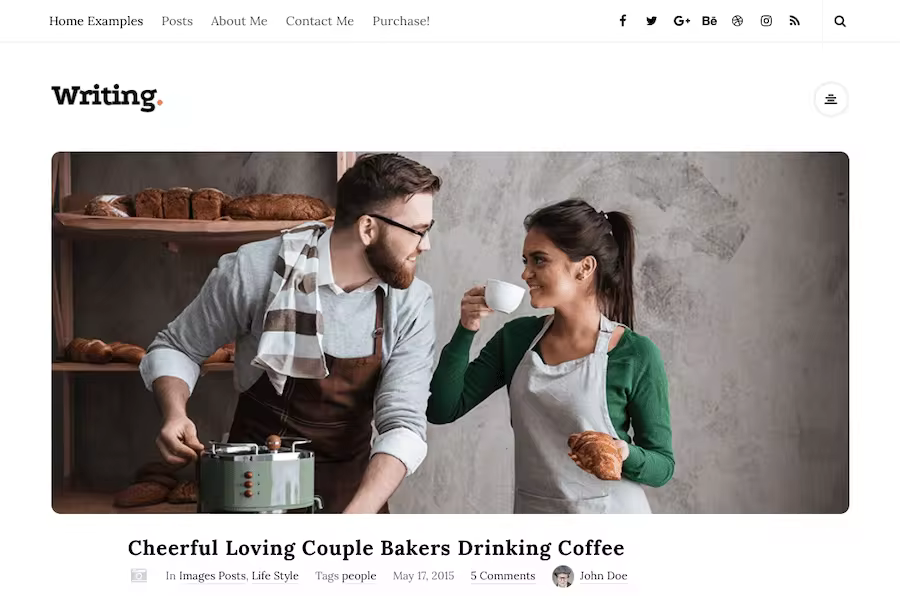Open the Instagram camera icon

point(766,21)
